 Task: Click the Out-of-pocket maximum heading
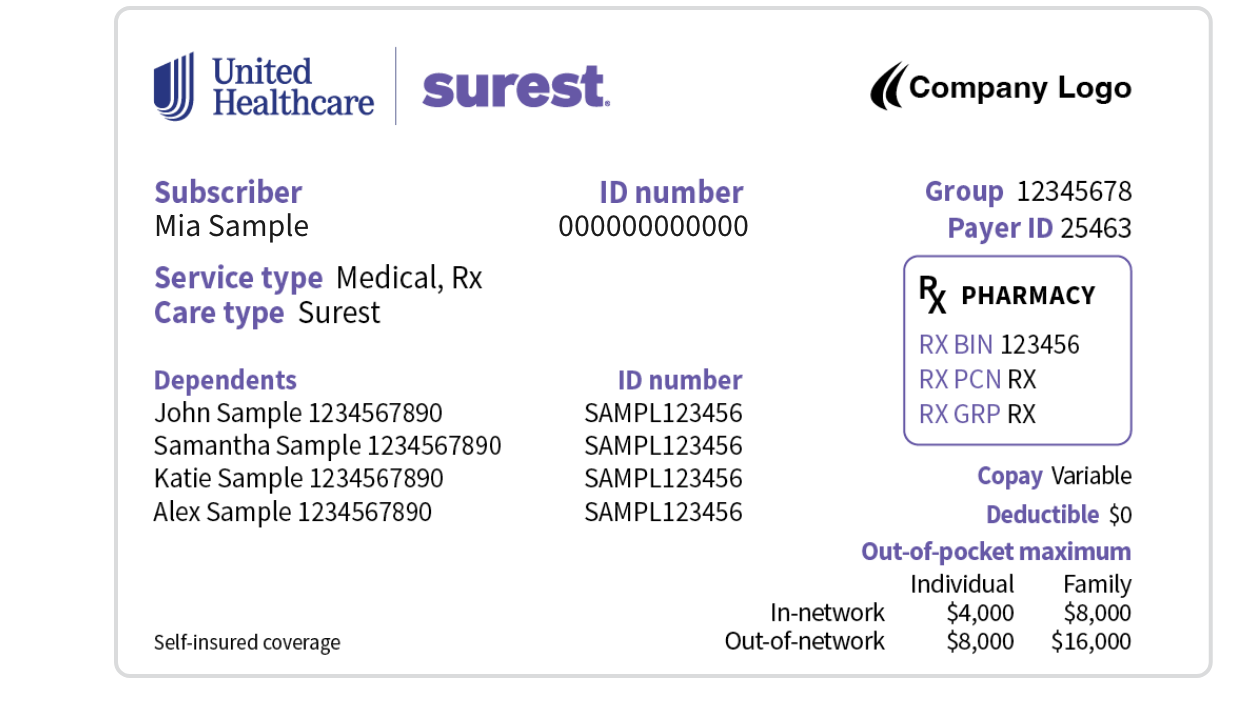(996, 551)
